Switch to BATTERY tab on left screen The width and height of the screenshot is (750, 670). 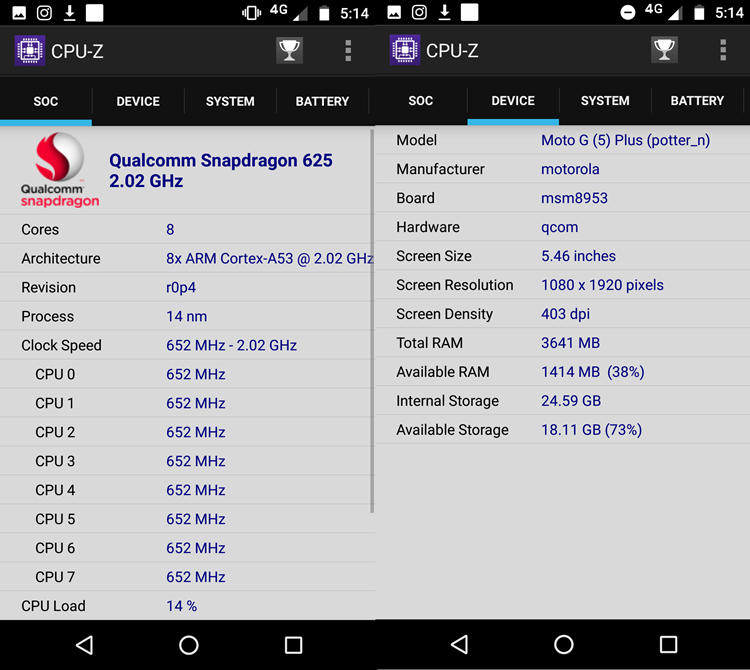click(x=322, y=101)
